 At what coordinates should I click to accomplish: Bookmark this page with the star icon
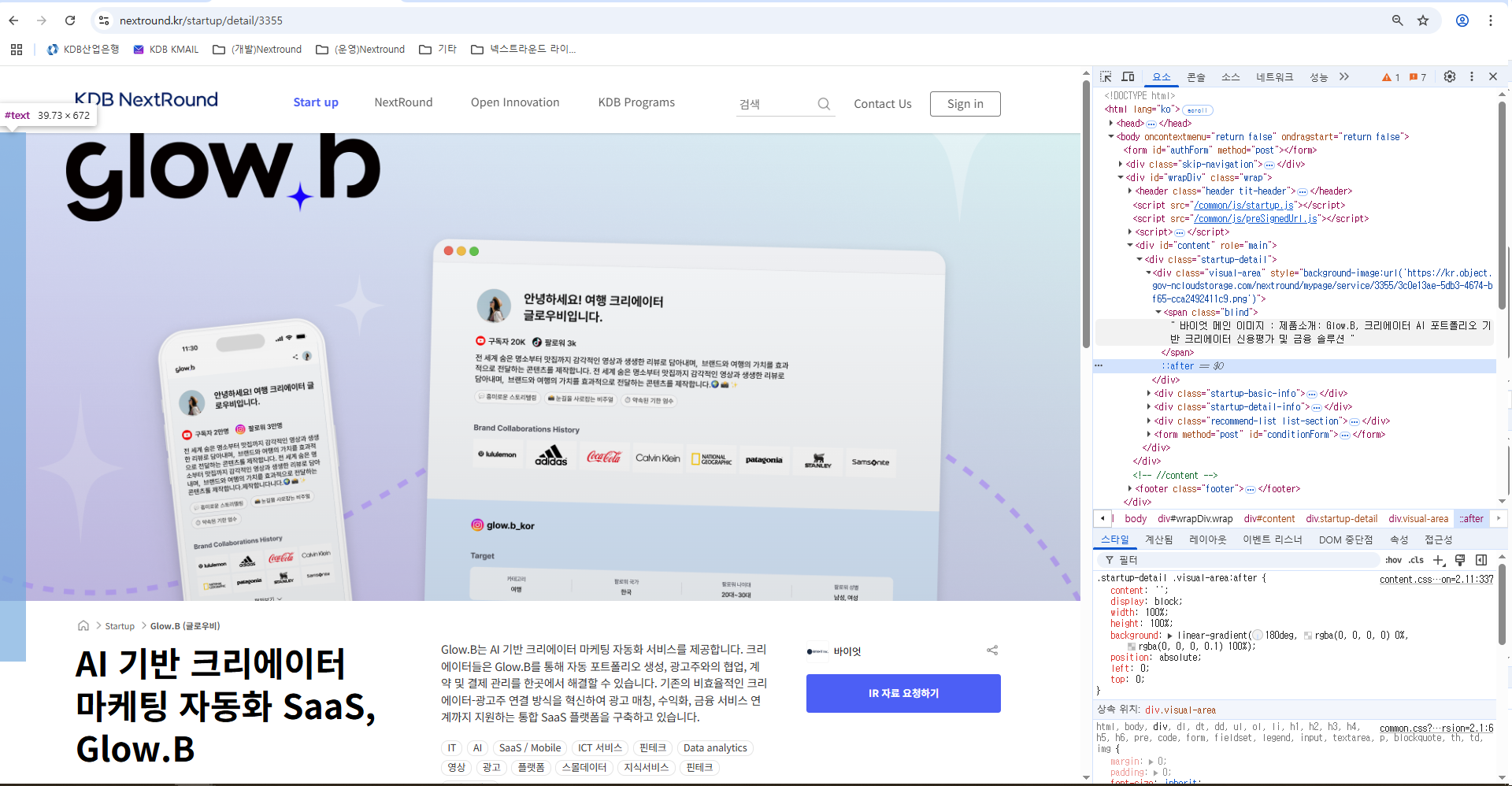pos(1422,20)
